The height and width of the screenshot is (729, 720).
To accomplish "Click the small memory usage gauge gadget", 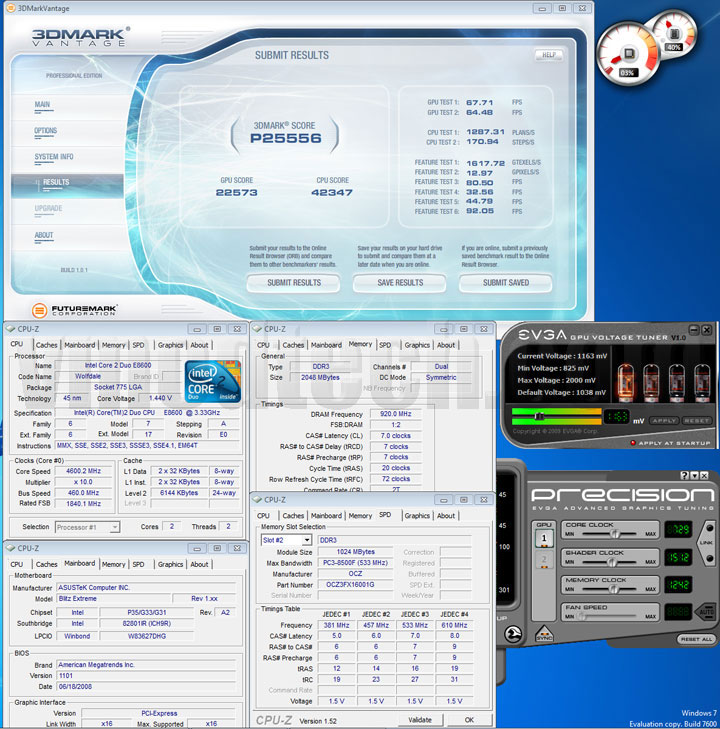I will point(674,33).
